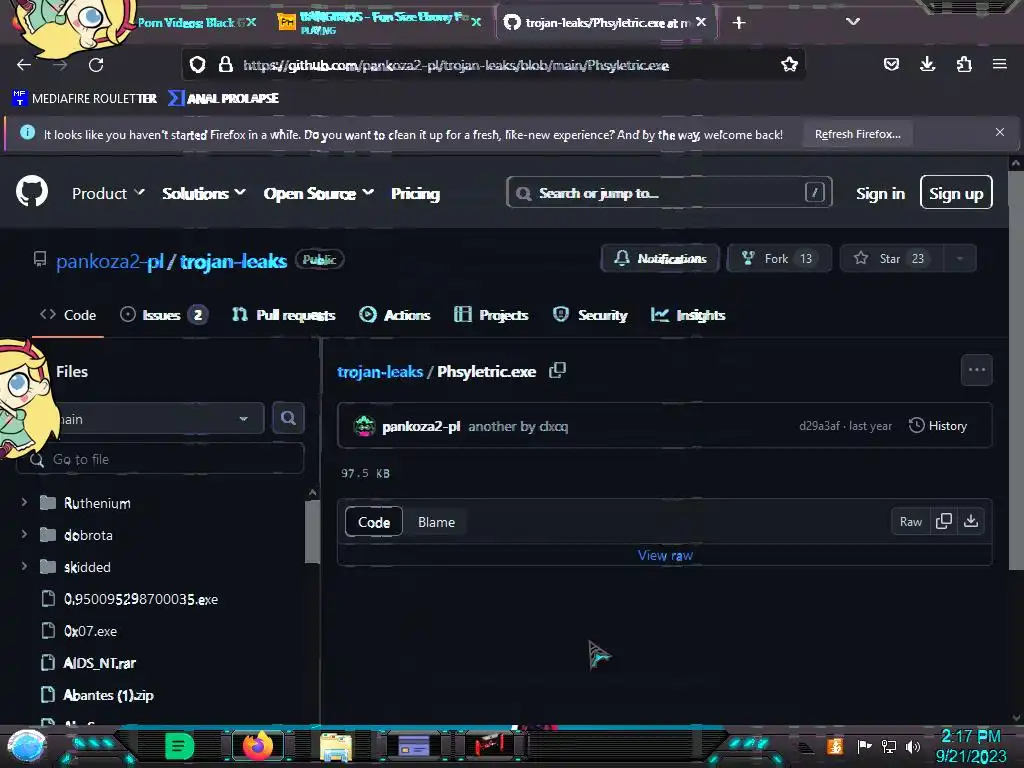Open the Actions tab
This screenshot has width=1024, height=768.
[395, 315]
